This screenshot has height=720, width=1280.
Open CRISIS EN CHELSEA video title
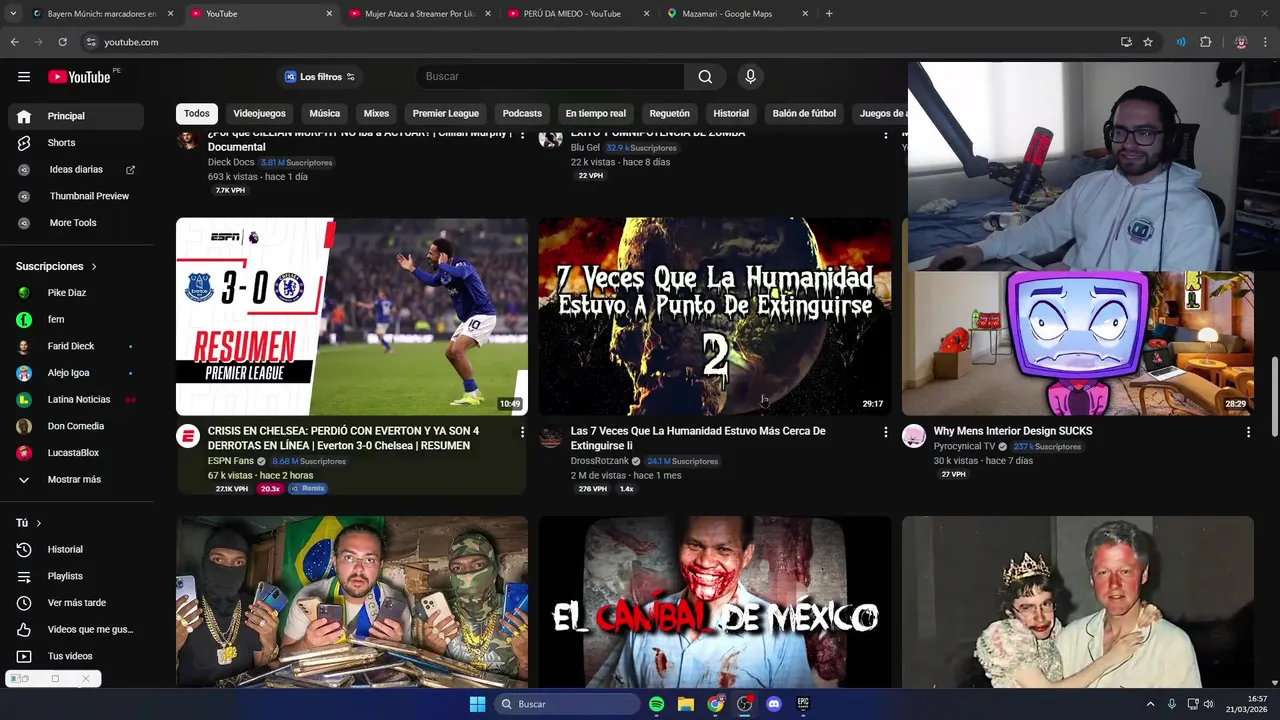pos(343,438)
